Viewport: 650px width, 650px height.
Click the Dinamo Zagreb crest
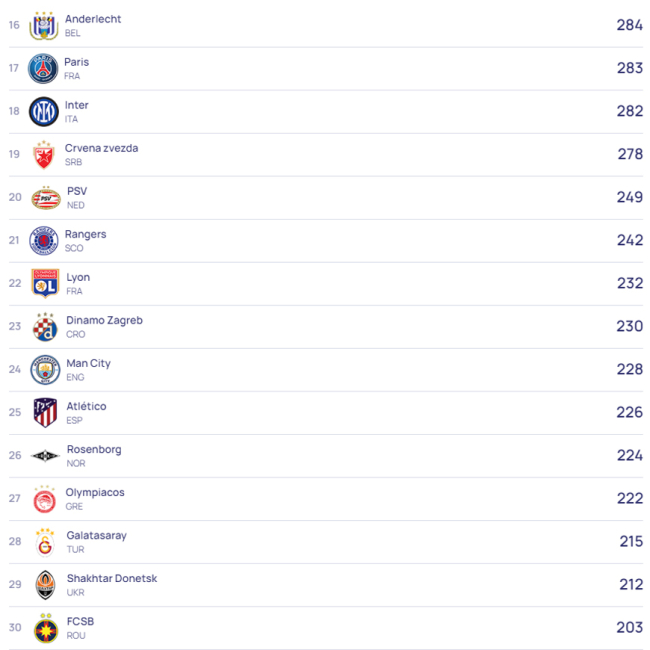45,327
